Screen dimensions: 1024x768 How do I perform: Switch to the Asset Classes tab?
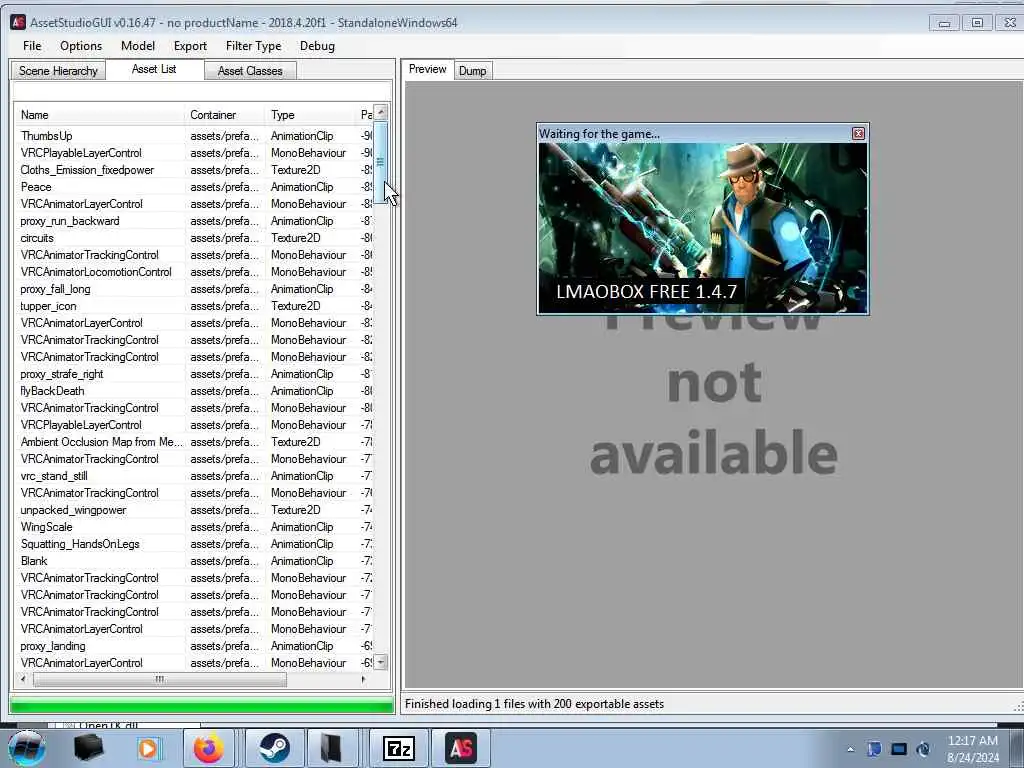250,71
